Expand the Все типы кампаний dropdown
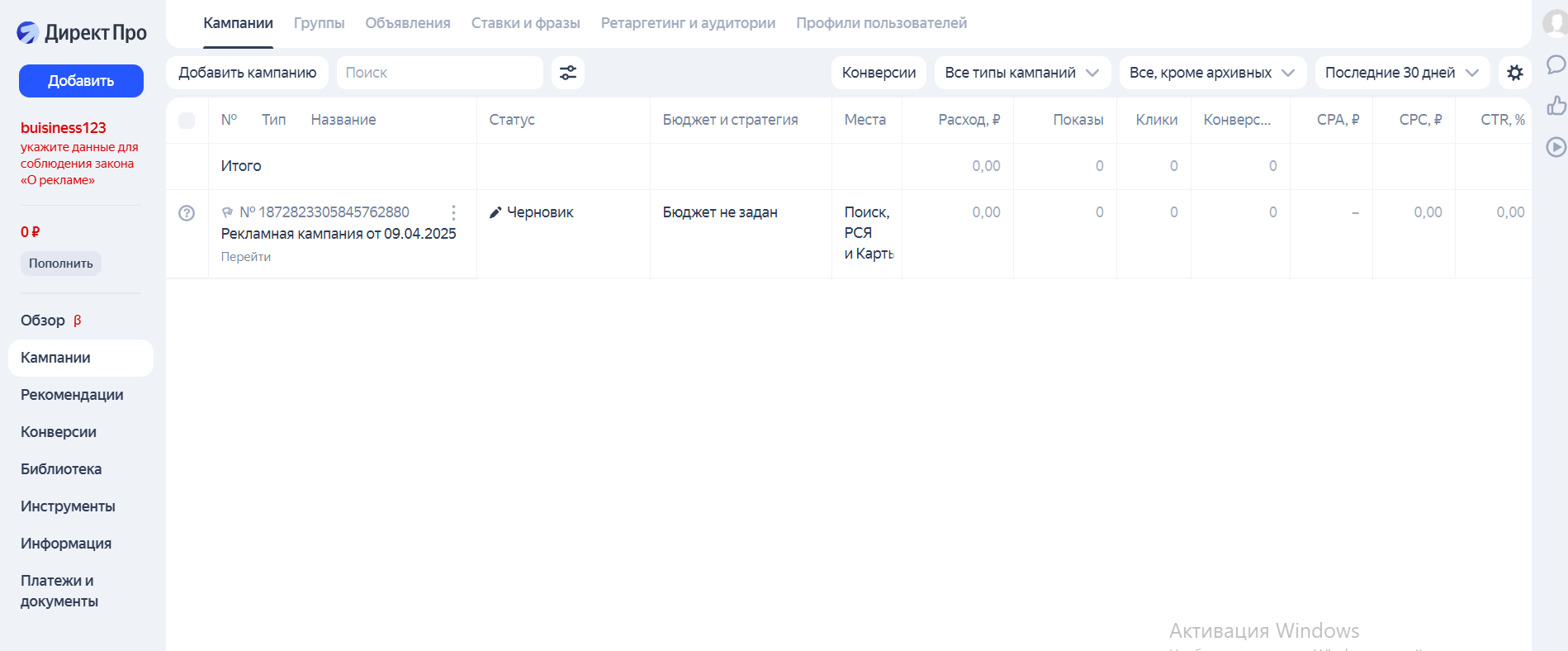1568x651 pixels. coord(1022,73)
